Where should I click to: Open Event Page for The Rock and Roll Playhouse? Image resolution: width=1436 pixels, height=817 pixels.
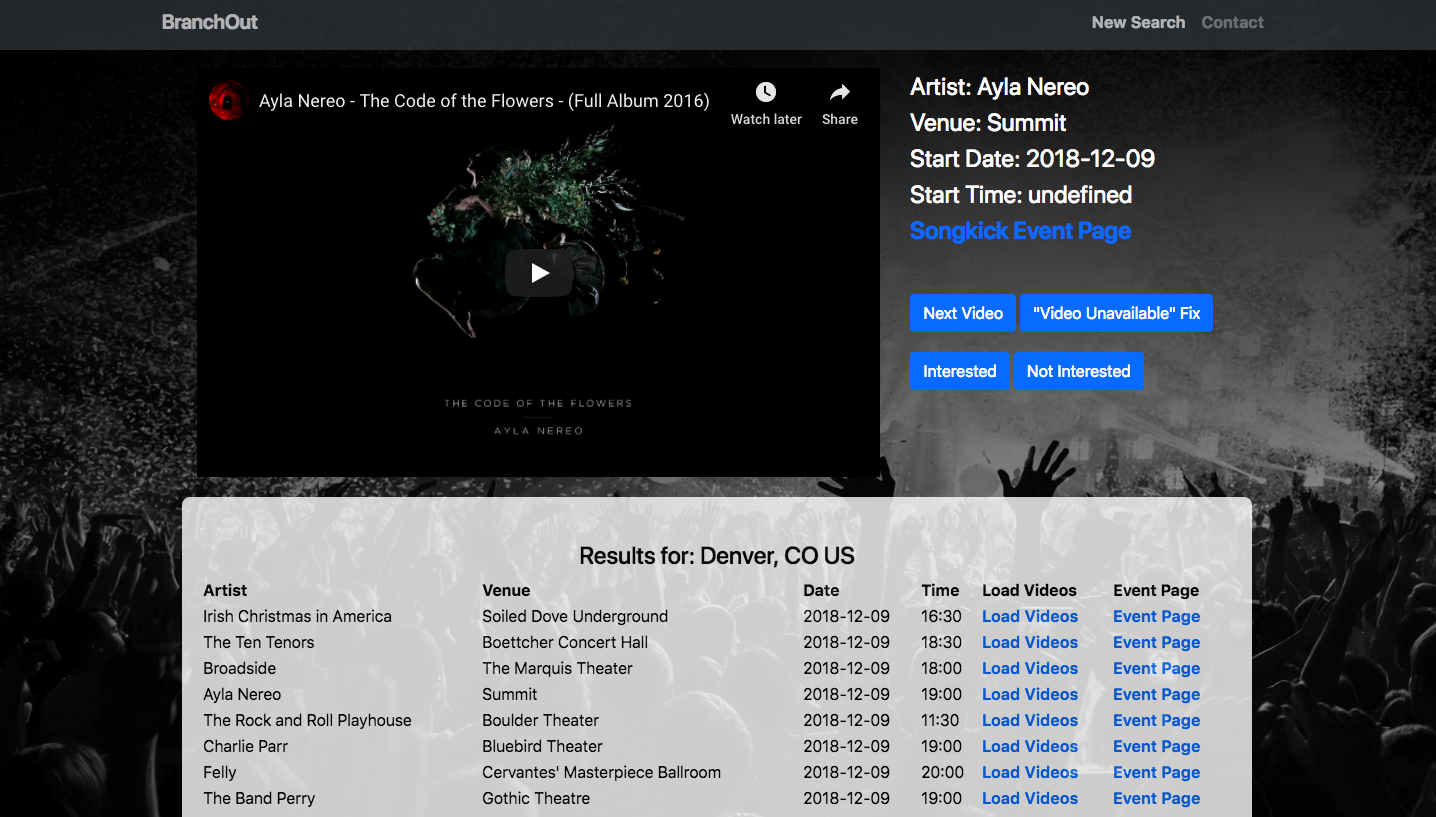(x=1157, y=720)
